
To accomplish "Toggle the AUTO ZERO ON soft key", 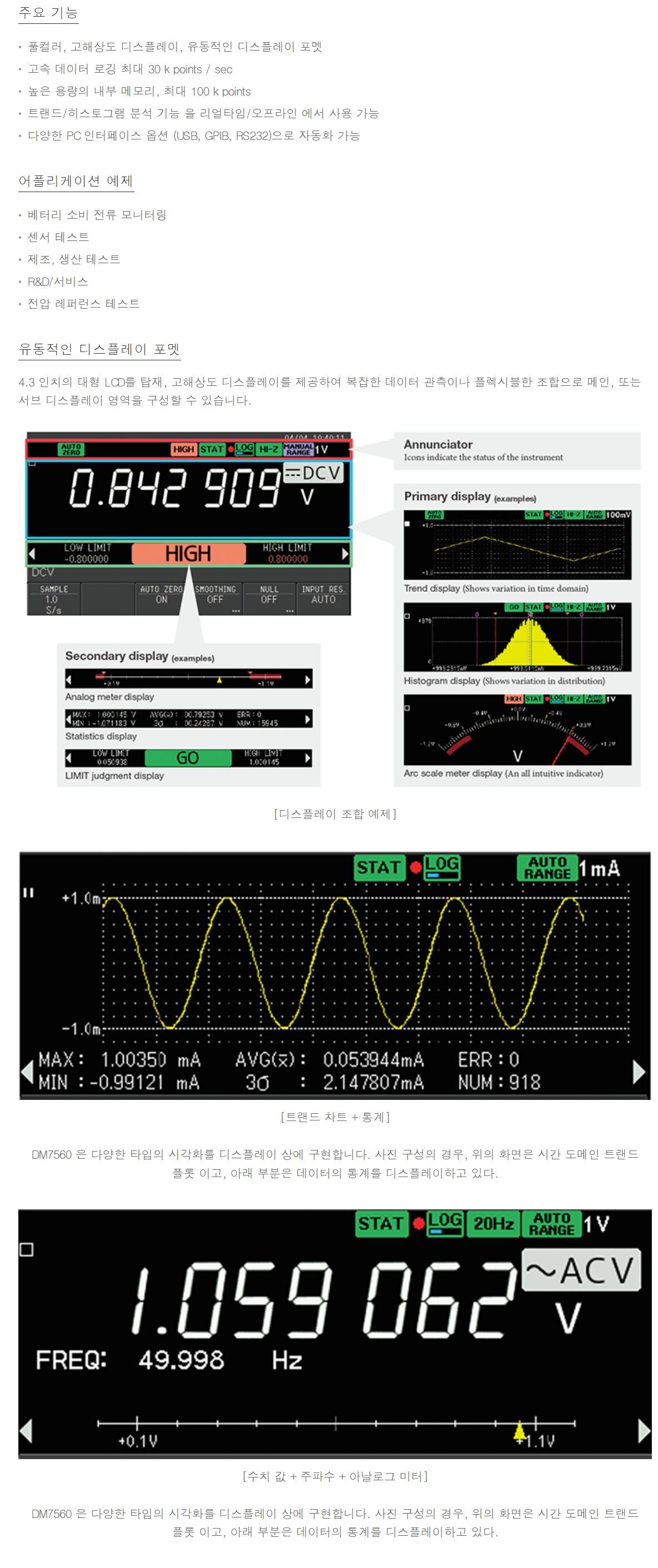I will click(160, 595).
